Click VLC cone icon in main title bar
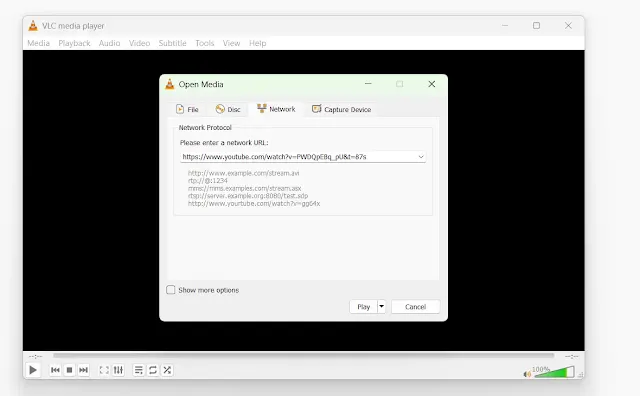This screenshot has width=640, height=396. tap(33, 26)
